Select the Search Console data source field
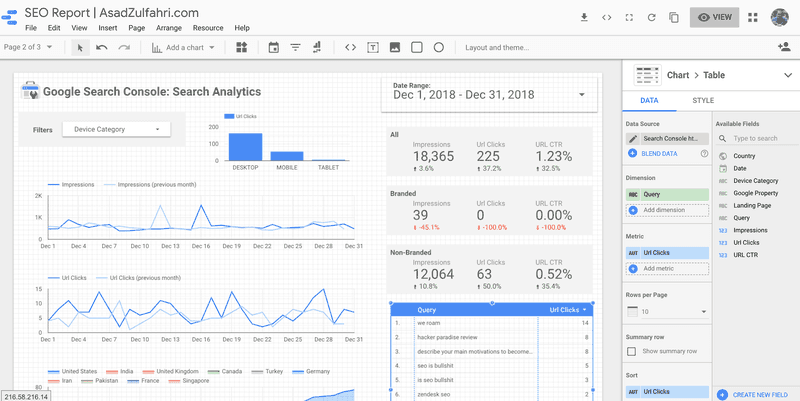800x401 pixels. tap(667, 139)
